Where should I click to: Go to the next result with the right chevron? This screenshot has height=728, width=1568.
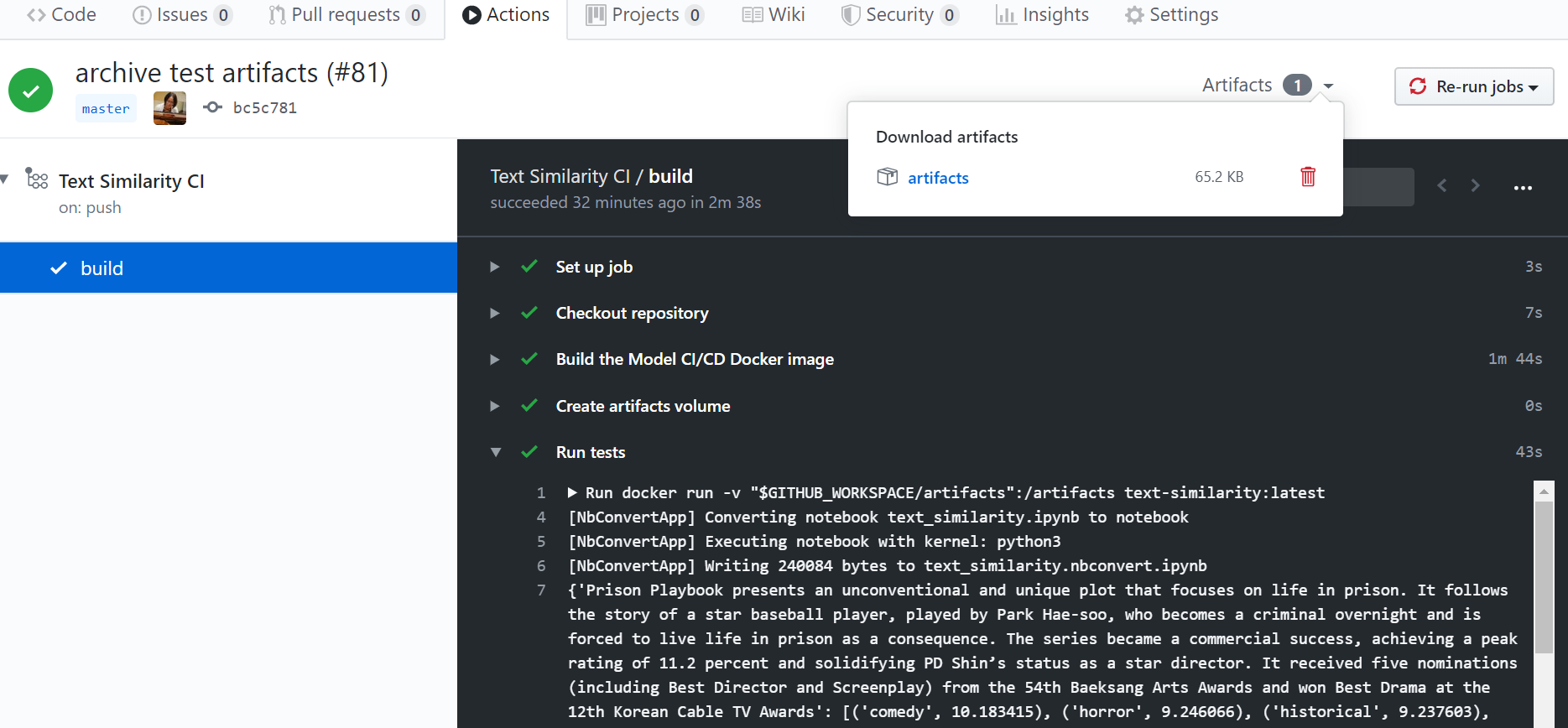click(x=1475, y=185)
